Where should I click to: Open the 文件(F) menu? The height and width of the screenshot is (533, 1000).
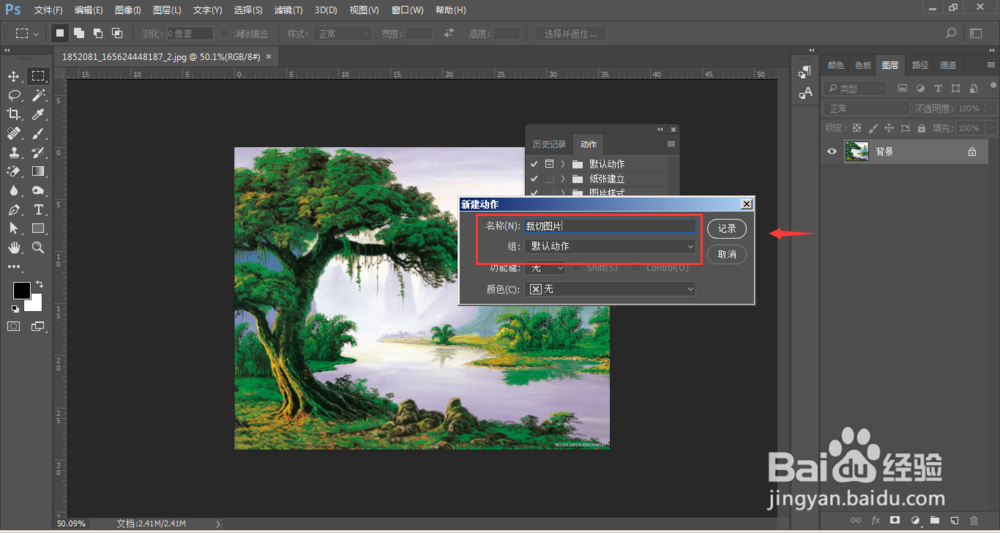(x=48, y=10)
